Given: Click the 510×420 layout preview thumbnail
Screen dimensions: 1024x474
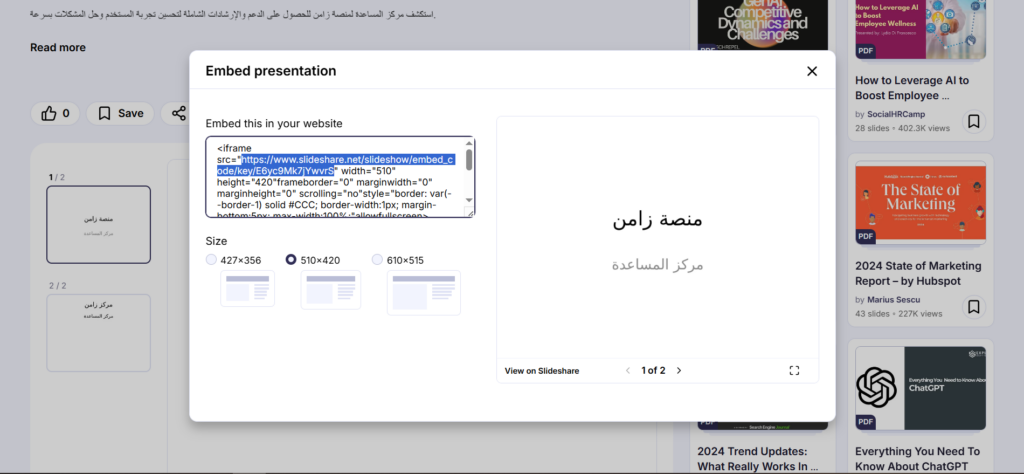Looking at the screenshot, I should pos(330,290).
